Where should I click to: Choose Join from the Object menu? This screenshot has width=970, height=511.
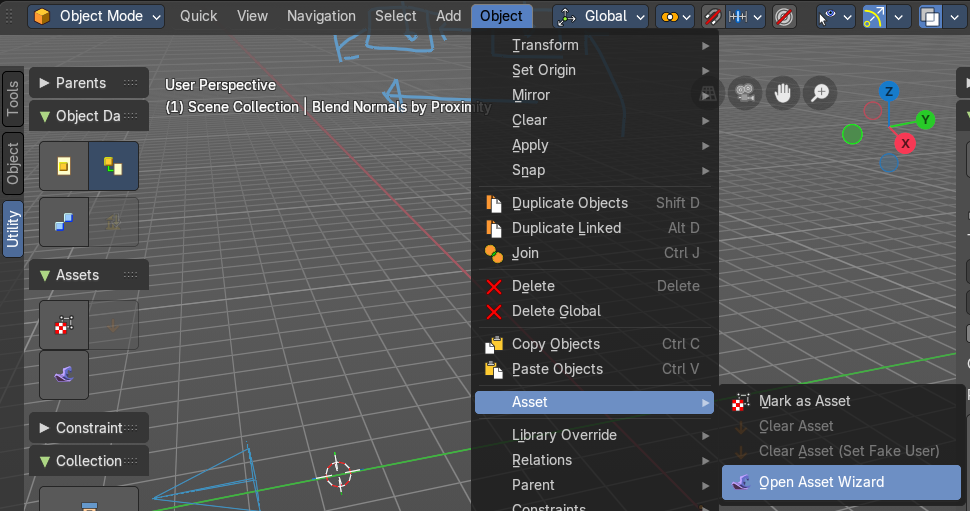point(594,253)
